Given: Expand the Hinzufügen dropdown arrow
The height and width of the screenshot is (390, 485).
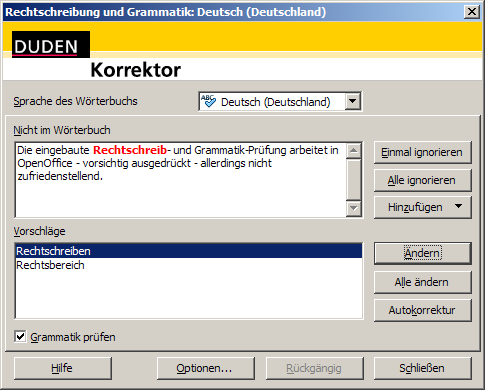Looking at the screenshot, I should (459, 206).
